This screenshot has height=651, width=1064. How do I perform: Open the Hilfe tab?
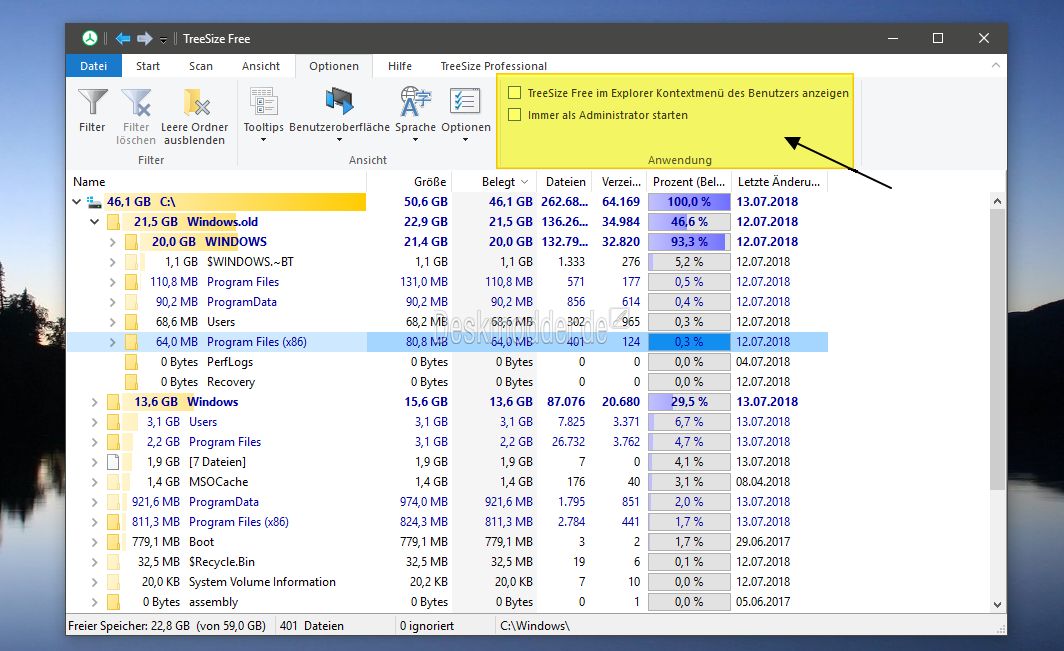tap(400, 66)
